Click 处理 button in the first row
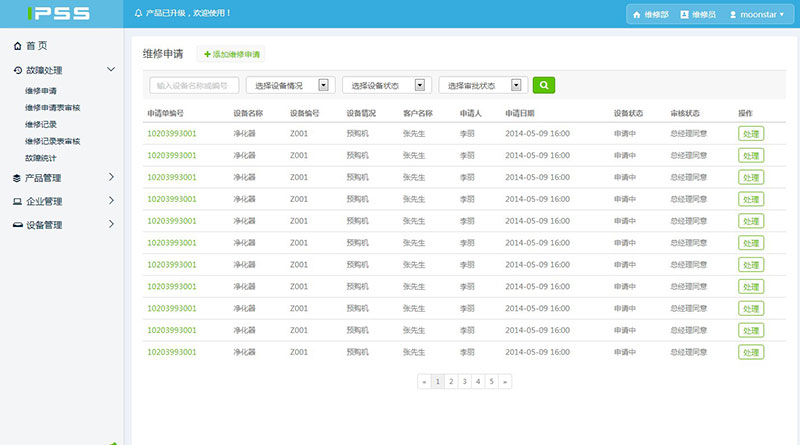Screen dimensions: 800x445 (750, 133)
